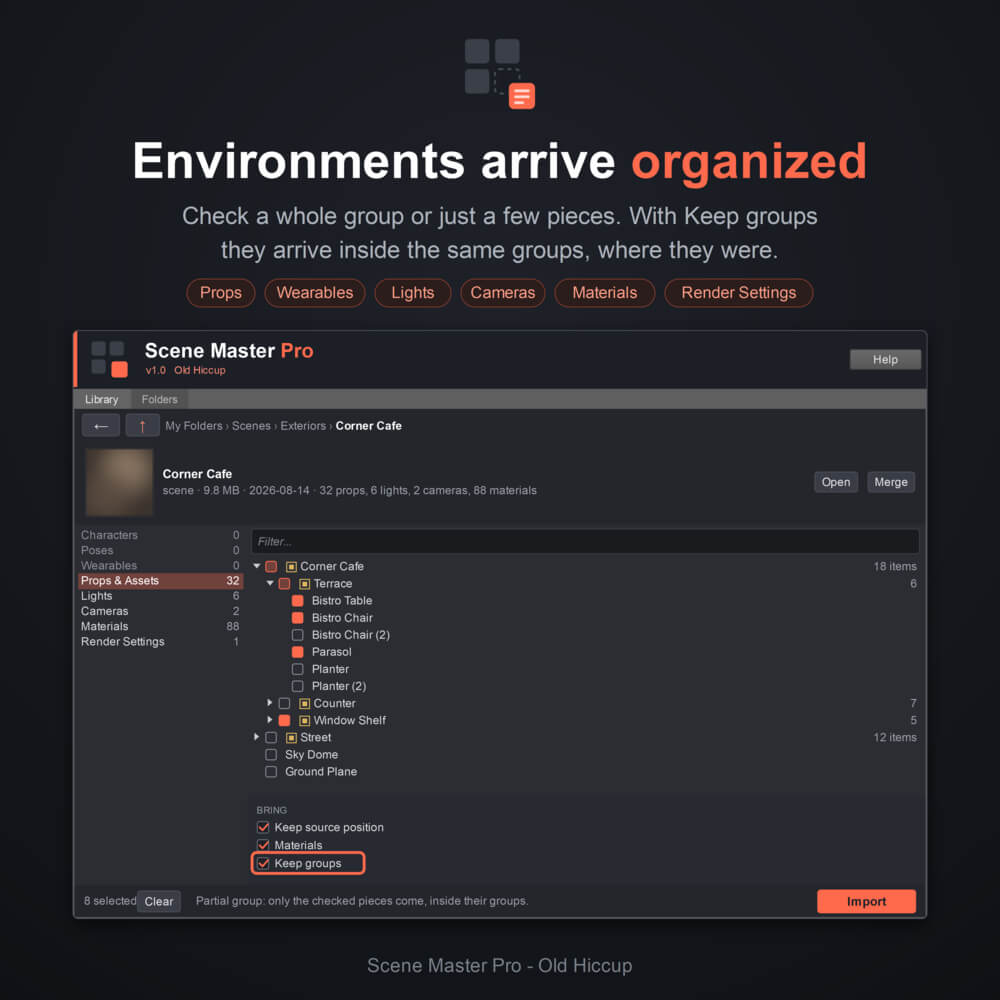Disable Keep source position option

(263, 827)
